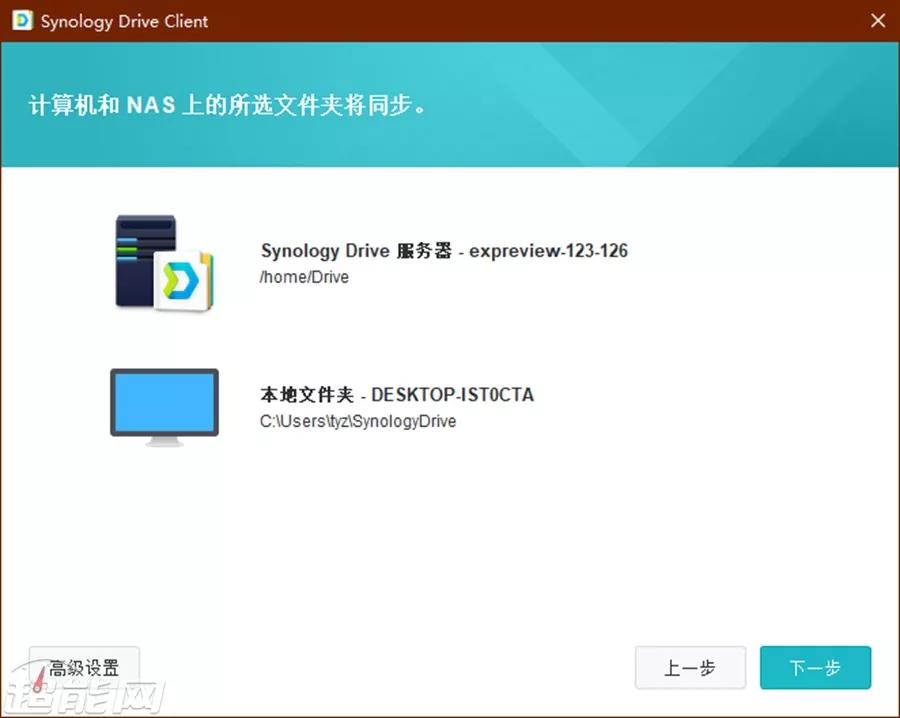Click the 下一步 (Next) button
This screenshot has width=900, height=718.
[x=815, y=667]
